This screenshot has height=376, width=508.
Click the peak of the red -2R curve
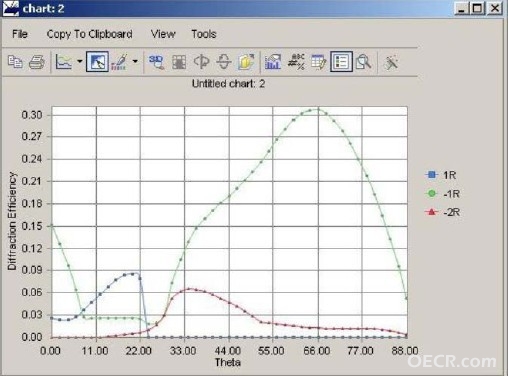click(189, 289)
